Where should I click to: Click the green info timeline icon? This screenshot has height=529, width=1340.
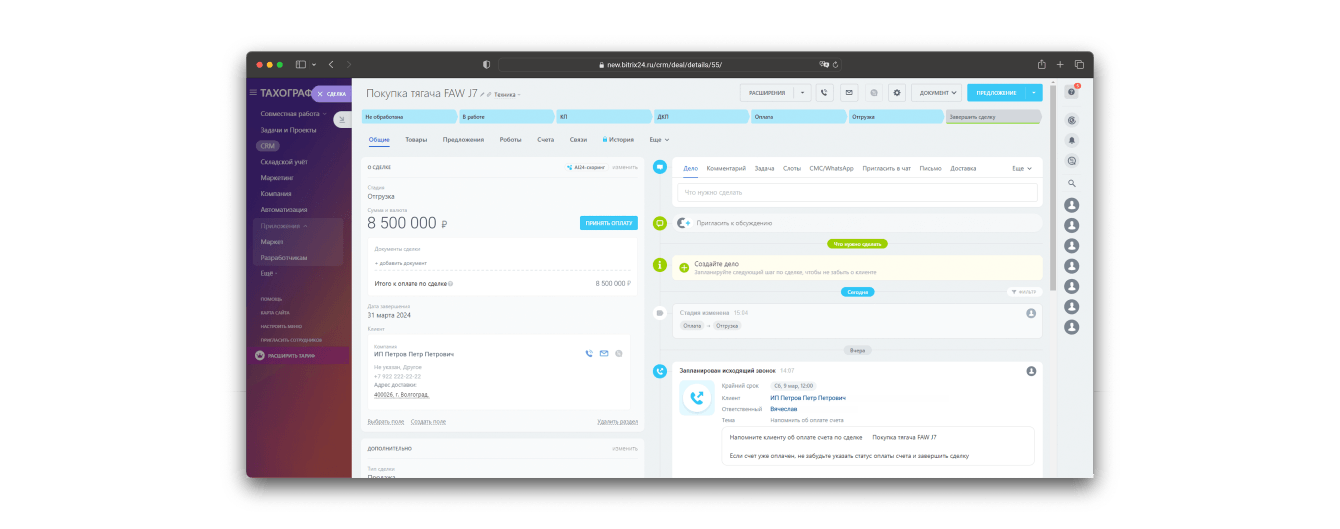(659, 265)
